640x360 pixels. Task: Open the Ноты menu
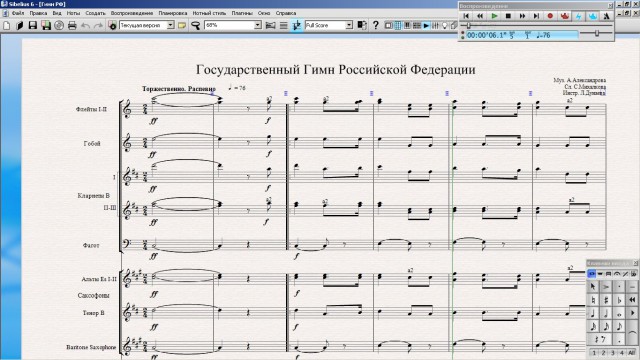73,13
